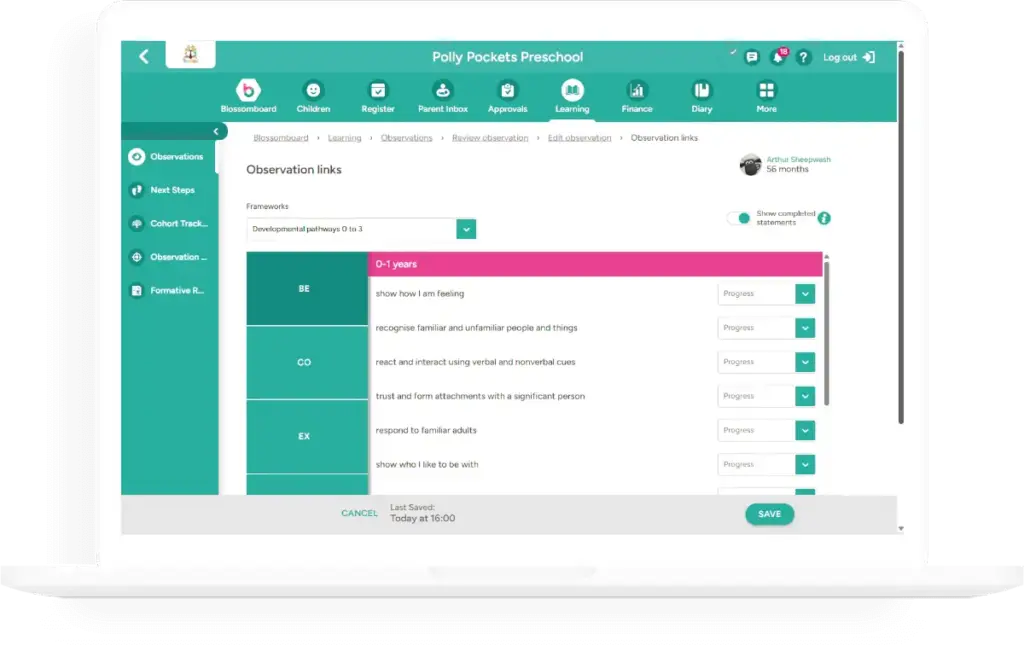Expand the Frameworks dropdown

466,229
